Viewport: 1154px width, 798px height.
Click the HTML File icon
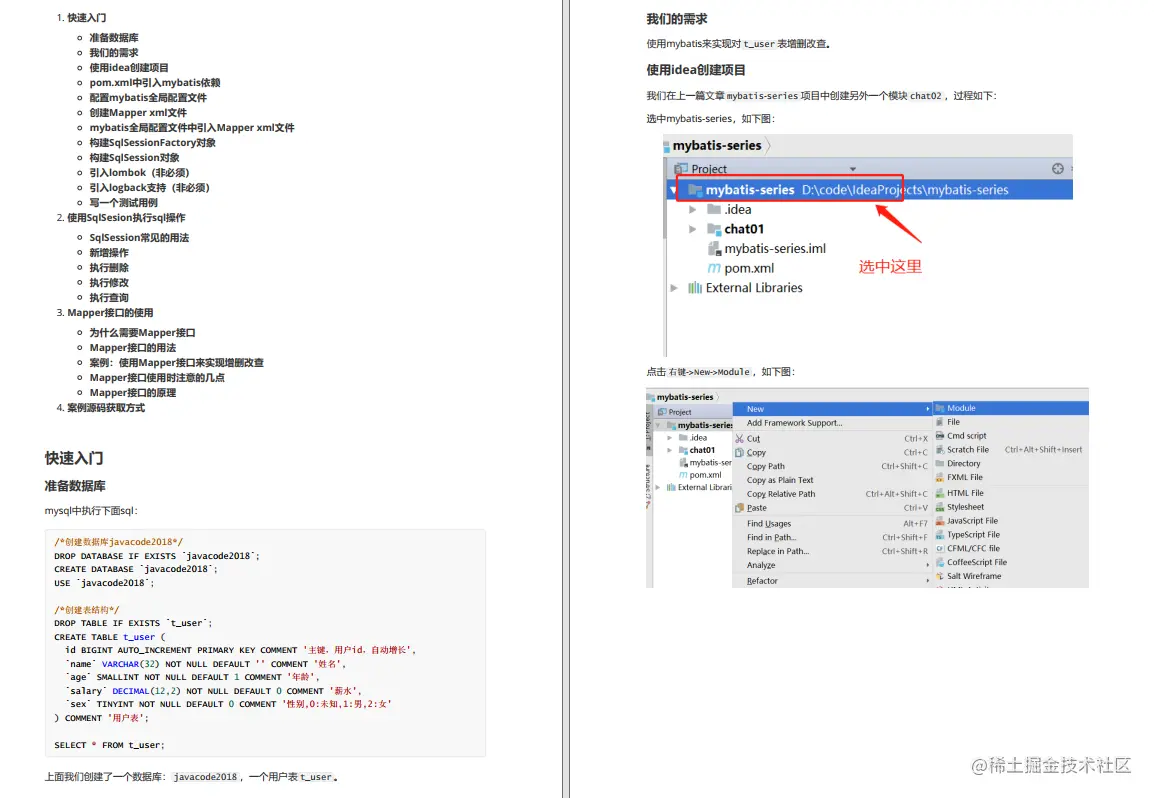pos(940,493)
